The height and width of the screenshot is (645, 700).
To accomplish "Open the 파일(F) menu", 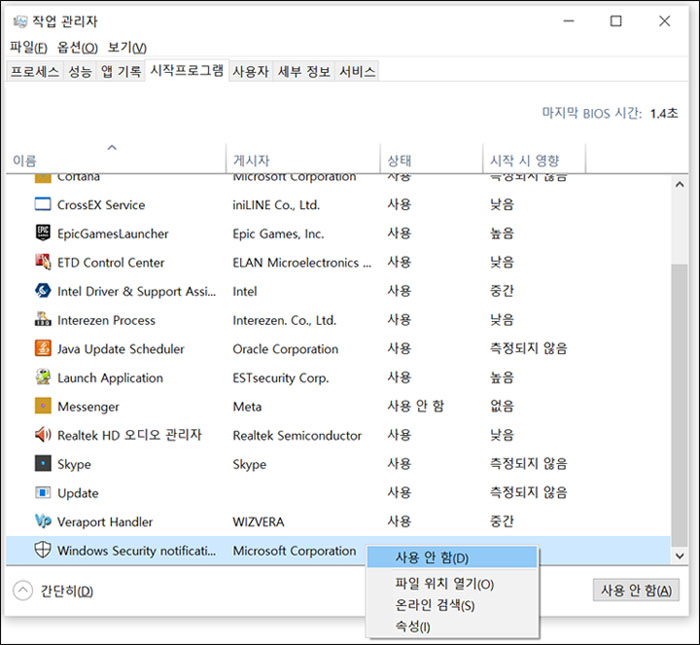I will 29,47.
